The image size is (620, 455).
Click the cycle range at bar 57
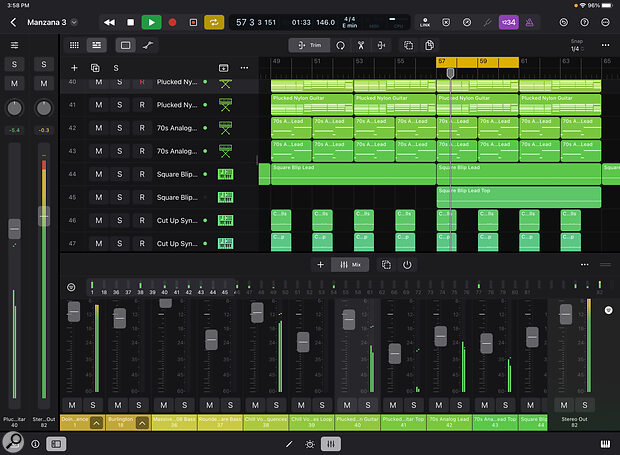(x=446, y=62)
